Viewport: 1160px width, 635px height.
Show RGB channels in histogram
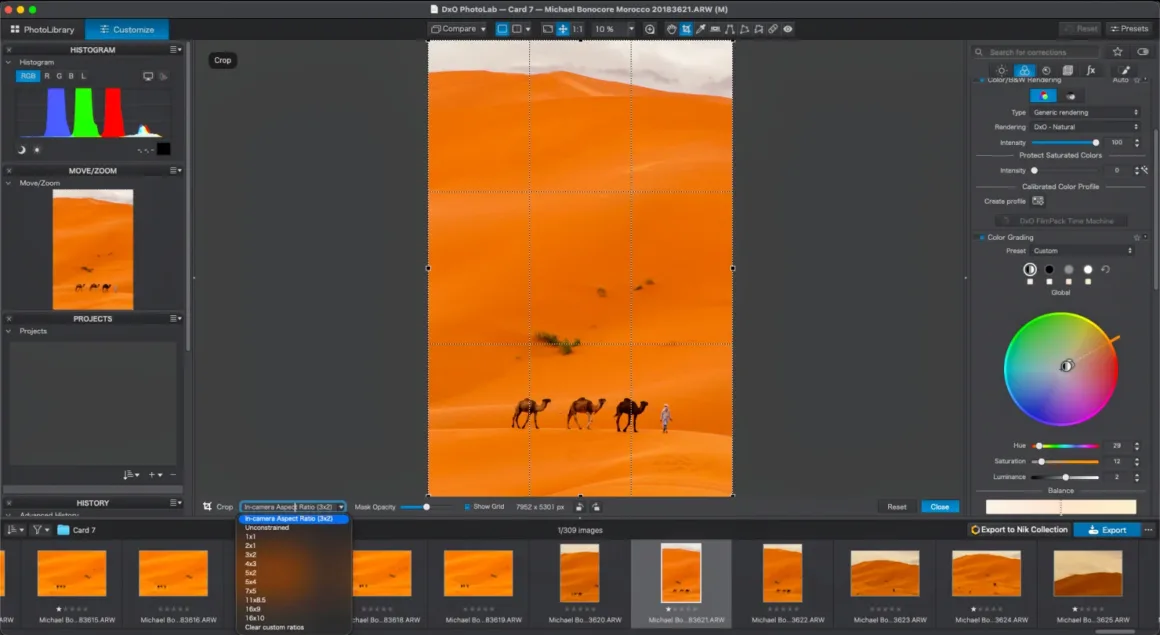[x=27, y=76]
